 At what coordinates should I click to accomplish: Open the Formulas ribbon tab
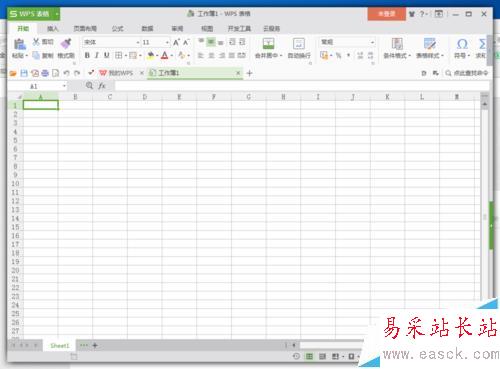(x=117, y=29)
